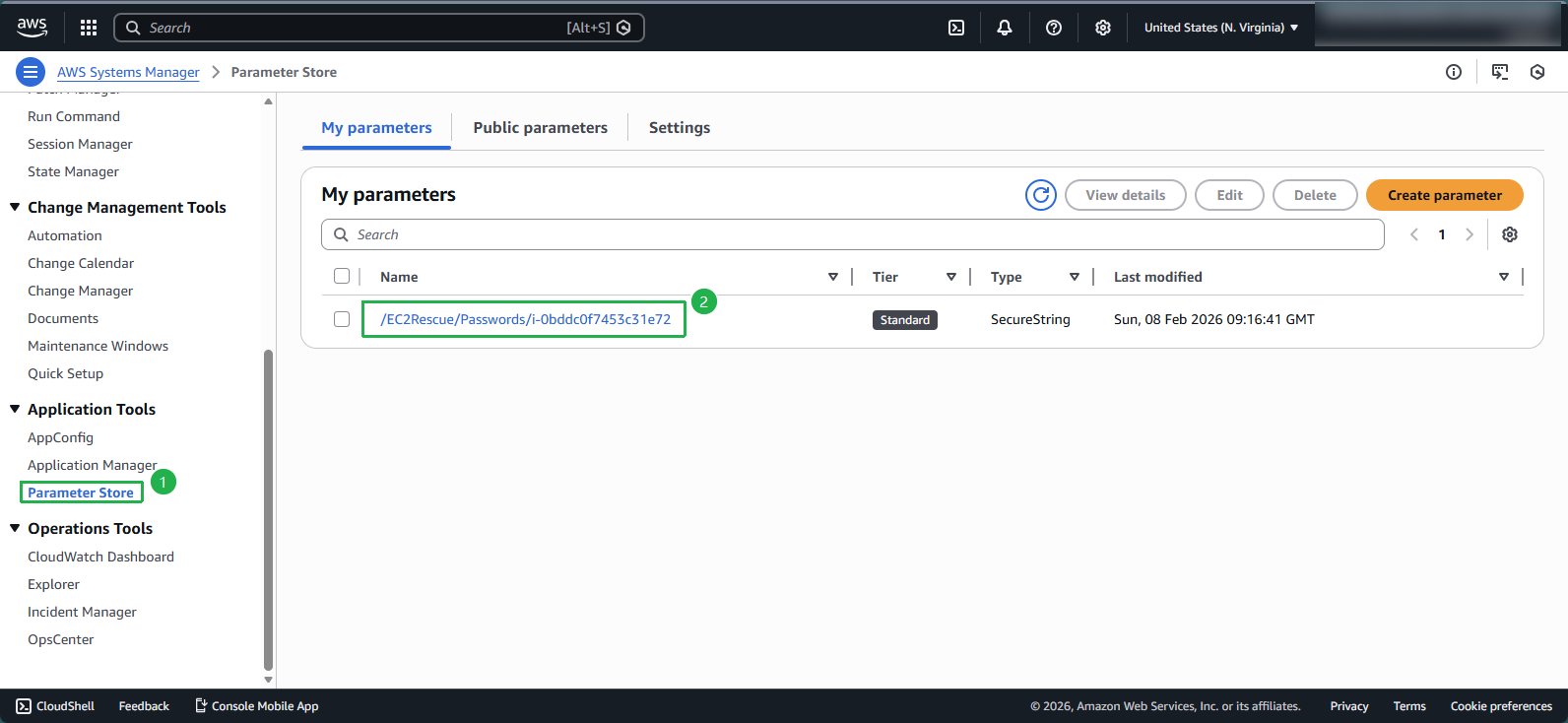Open Cookie preferences in footer
Image resolution: width=1568 pixels, height=723 pixels.
click(x=1501, y=706)
